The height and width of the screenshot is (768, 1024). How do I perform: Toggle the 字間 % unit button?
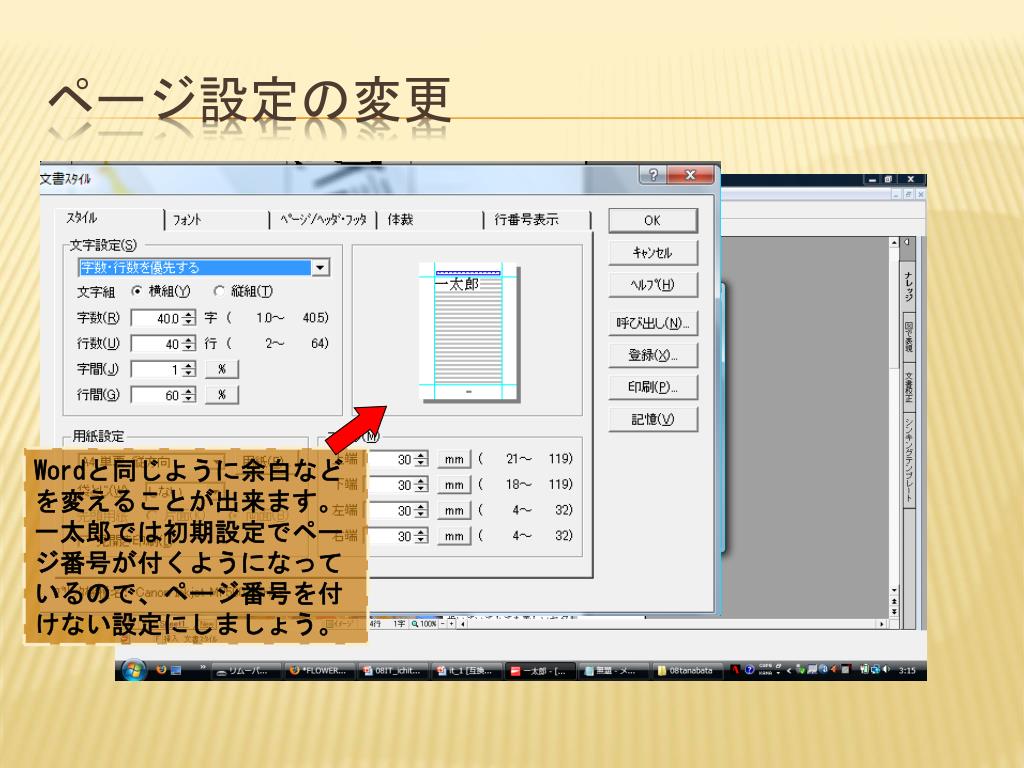coord(222,369)
